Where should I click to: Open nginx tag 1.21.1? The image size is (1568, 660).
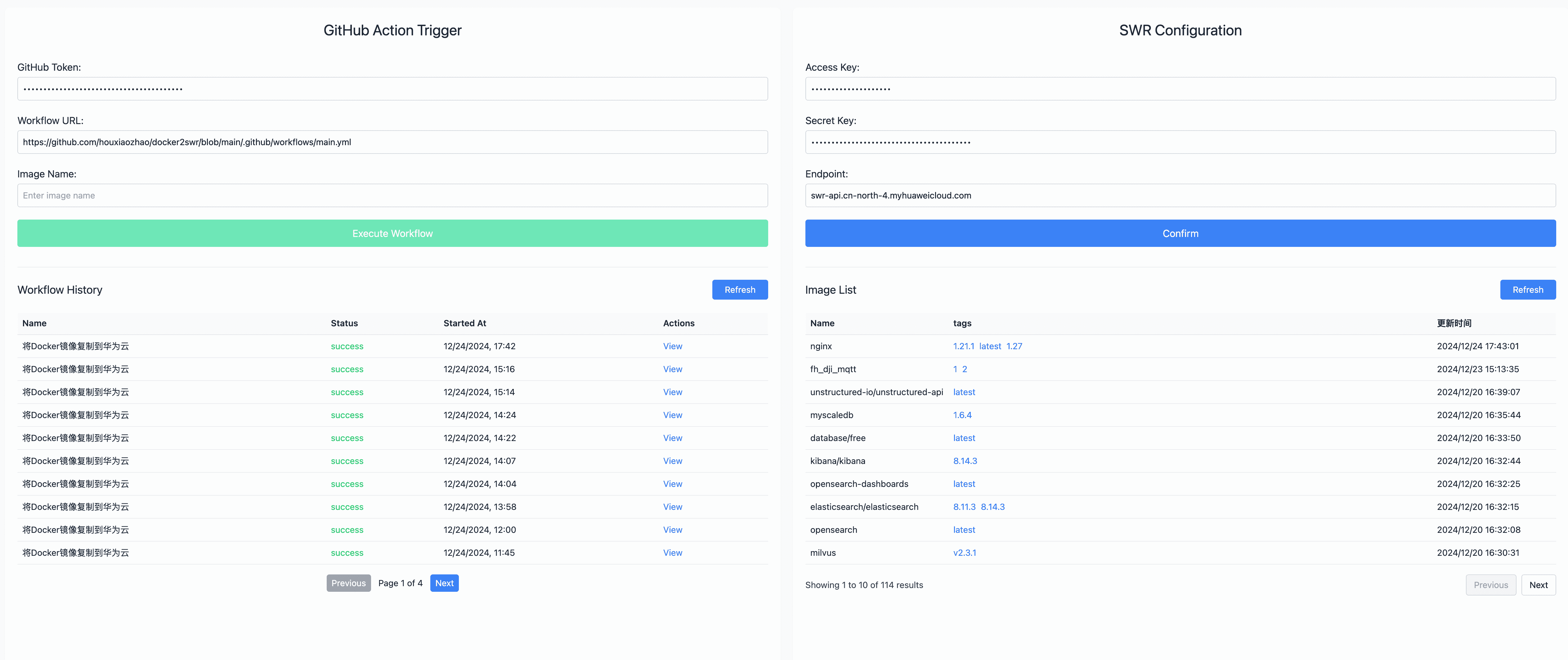pyautogui.click(x=963, y=346)
